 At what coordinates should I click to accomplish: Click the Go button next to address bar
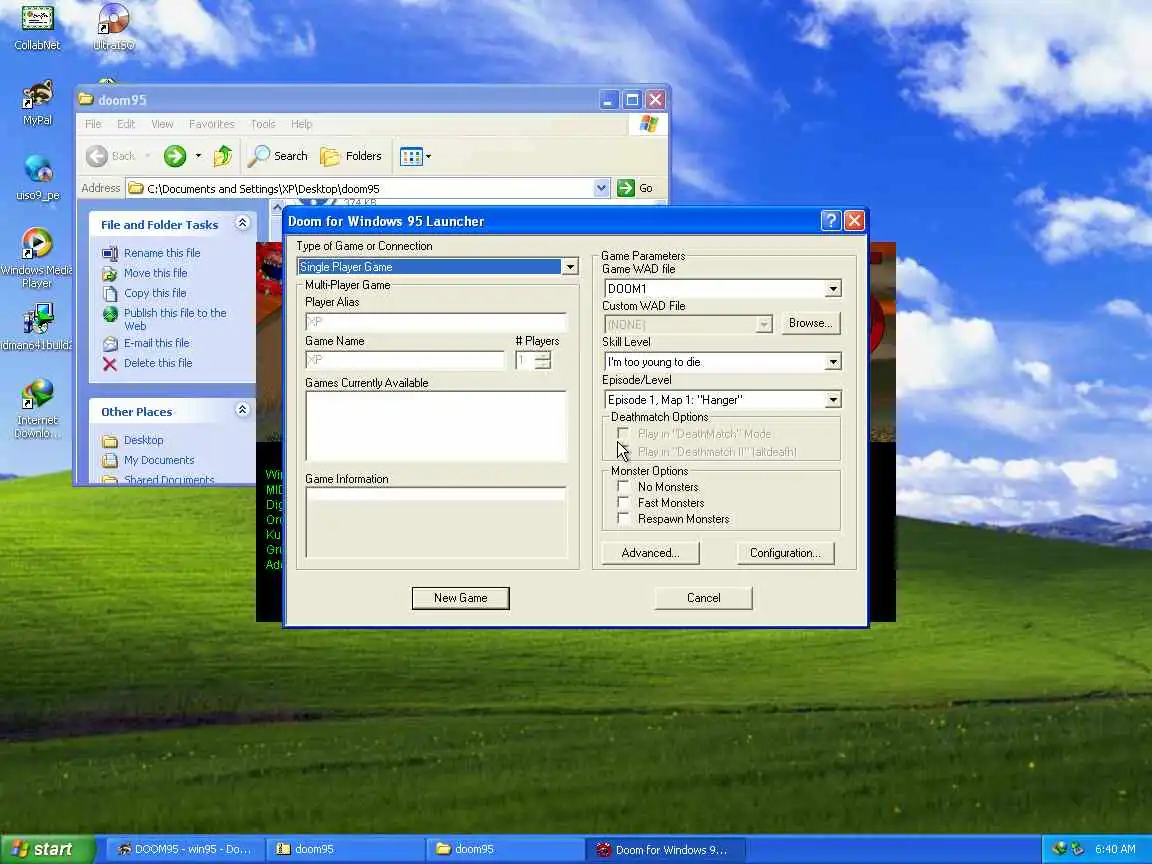click(636, 188)
